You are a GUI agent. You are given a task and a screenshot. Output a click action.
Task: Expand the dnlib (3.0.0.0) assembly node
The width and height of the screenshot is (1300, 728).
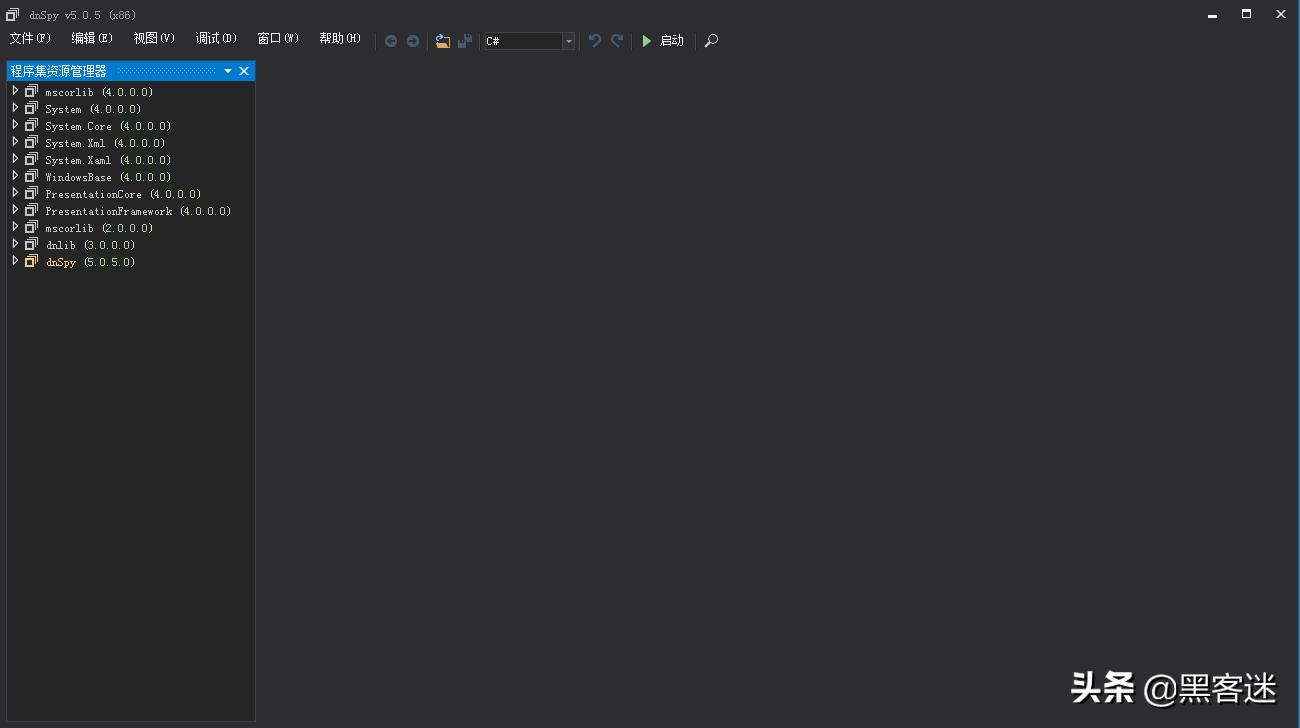[14, 244]
